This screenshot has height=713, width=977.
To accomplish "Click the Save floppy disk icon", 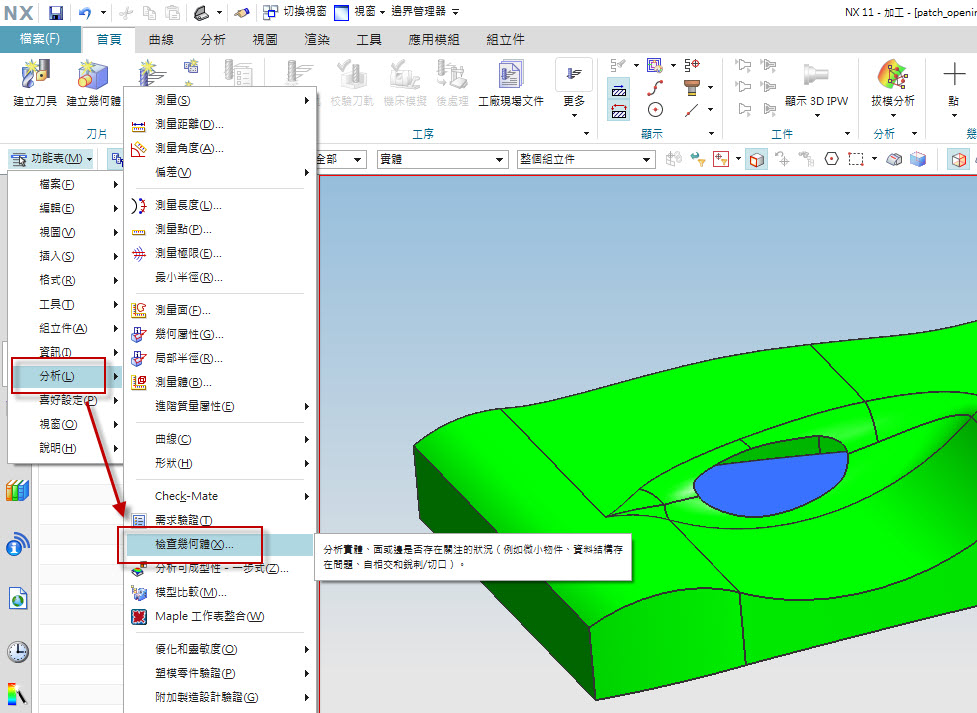I will 56,12.
